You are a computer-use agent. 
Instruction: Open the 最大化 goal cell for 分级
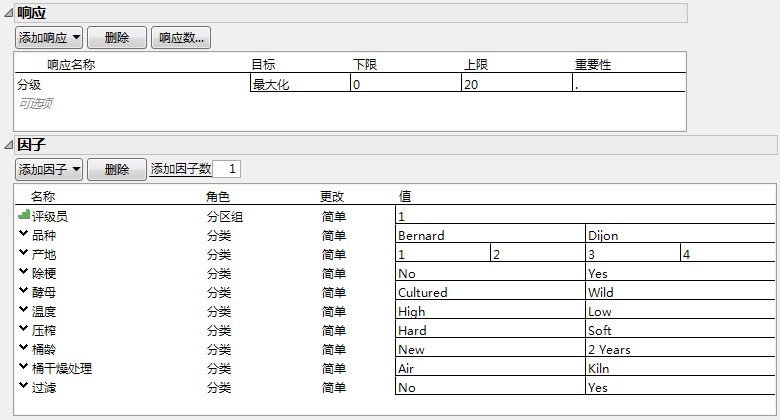(298, 85)
